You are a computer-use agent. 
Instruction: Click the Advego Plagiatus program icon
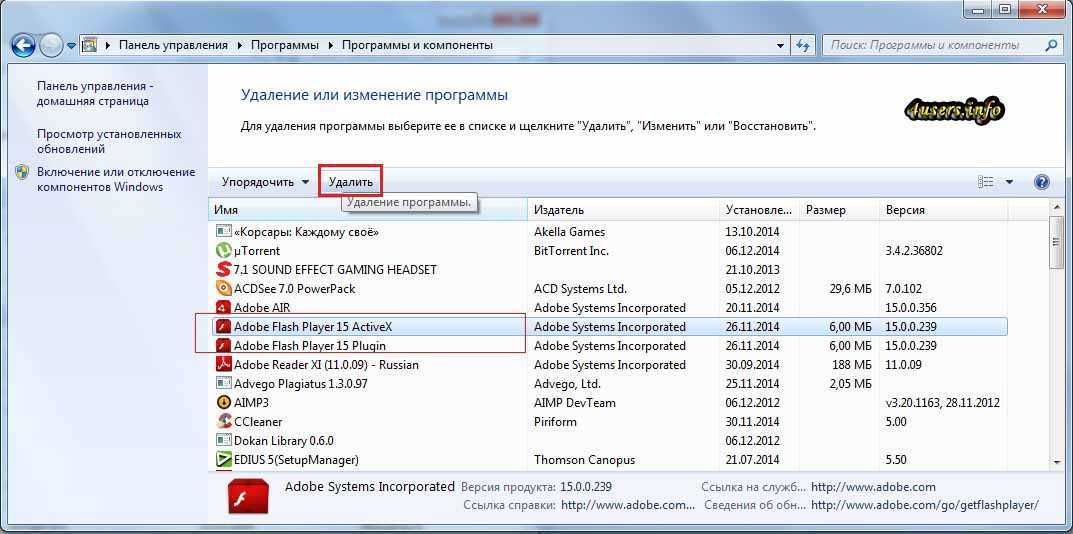[x=224, y=384]
